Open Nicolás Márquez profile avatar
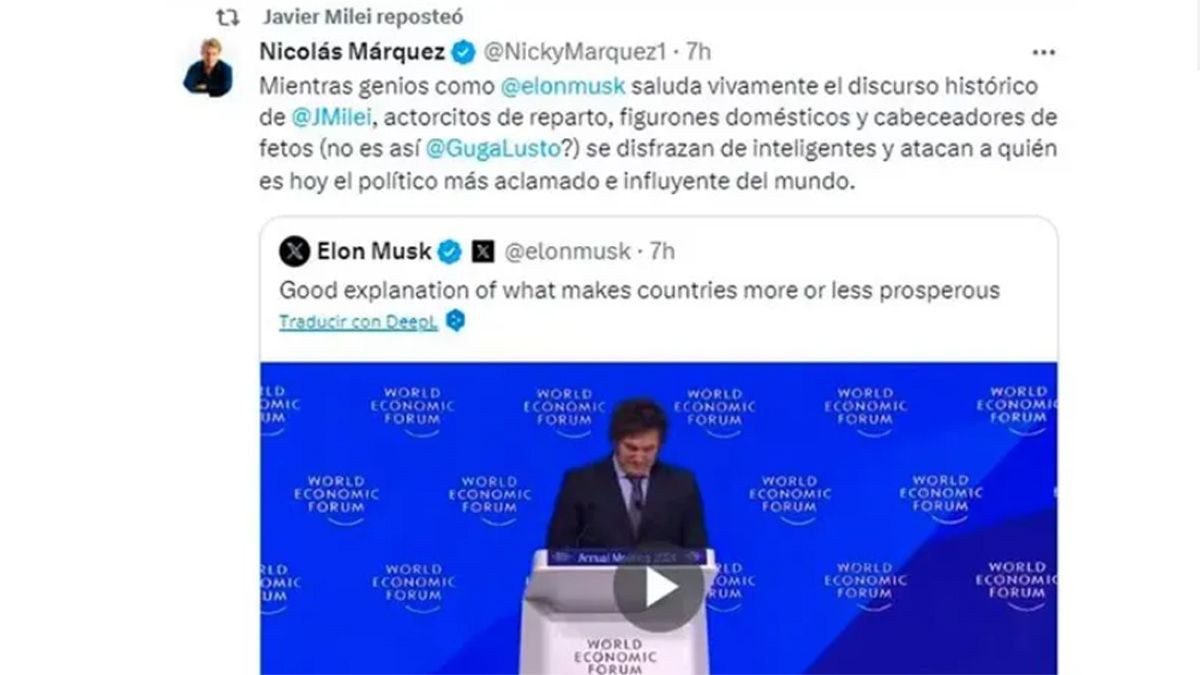 coord(208,68)
